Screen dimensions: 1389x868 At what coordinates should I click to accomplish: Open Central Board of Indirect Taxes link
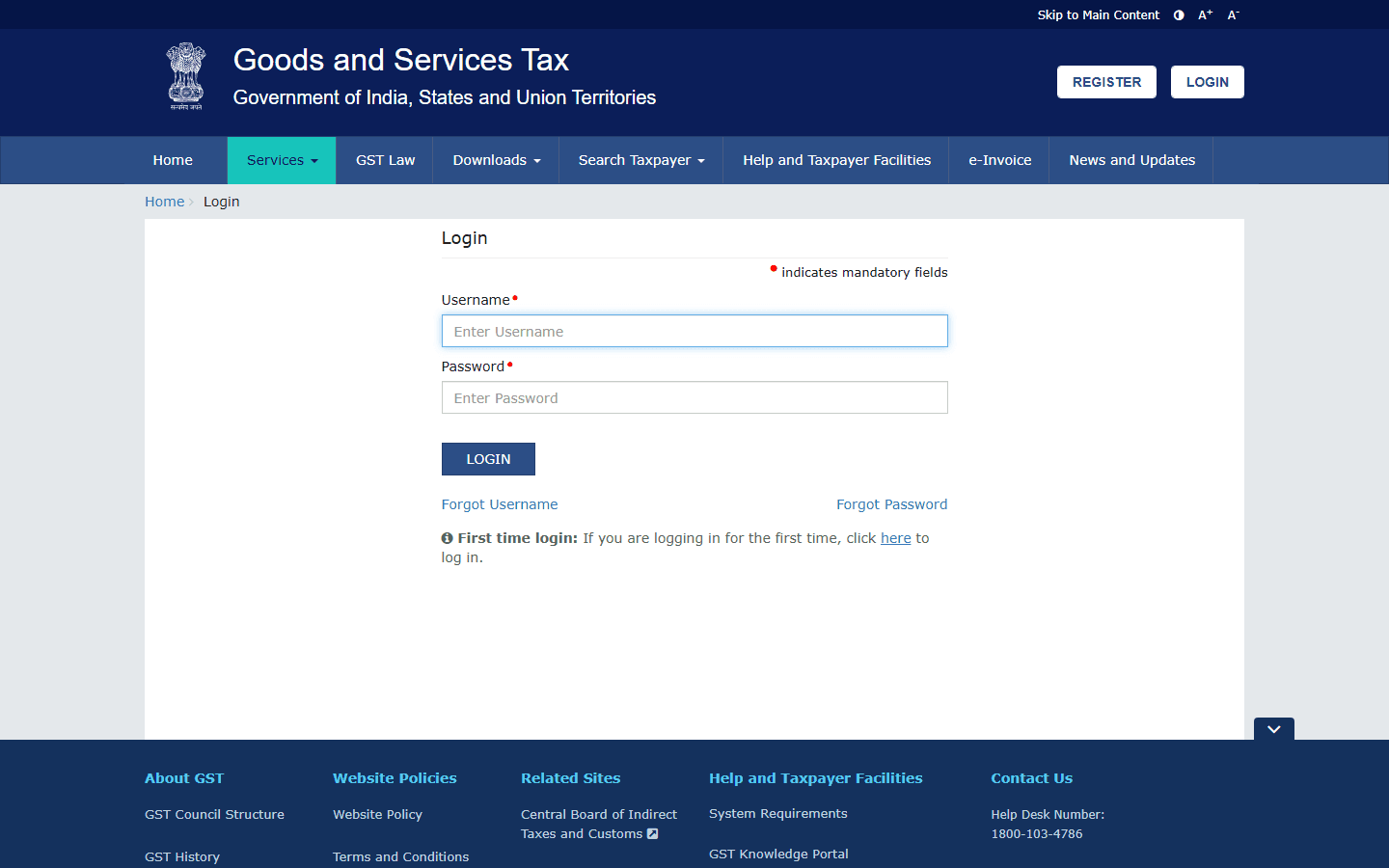pos(599,825)
